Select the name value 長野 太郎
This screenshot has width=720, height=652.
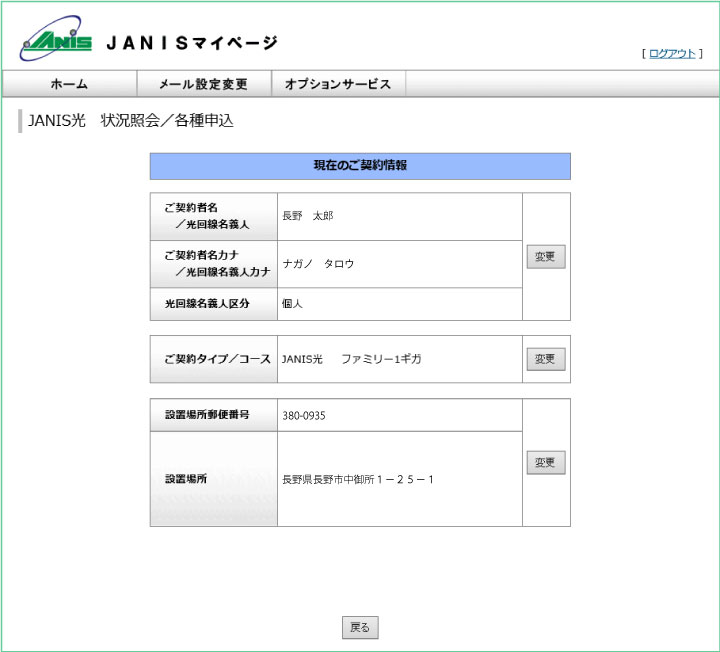308,216
